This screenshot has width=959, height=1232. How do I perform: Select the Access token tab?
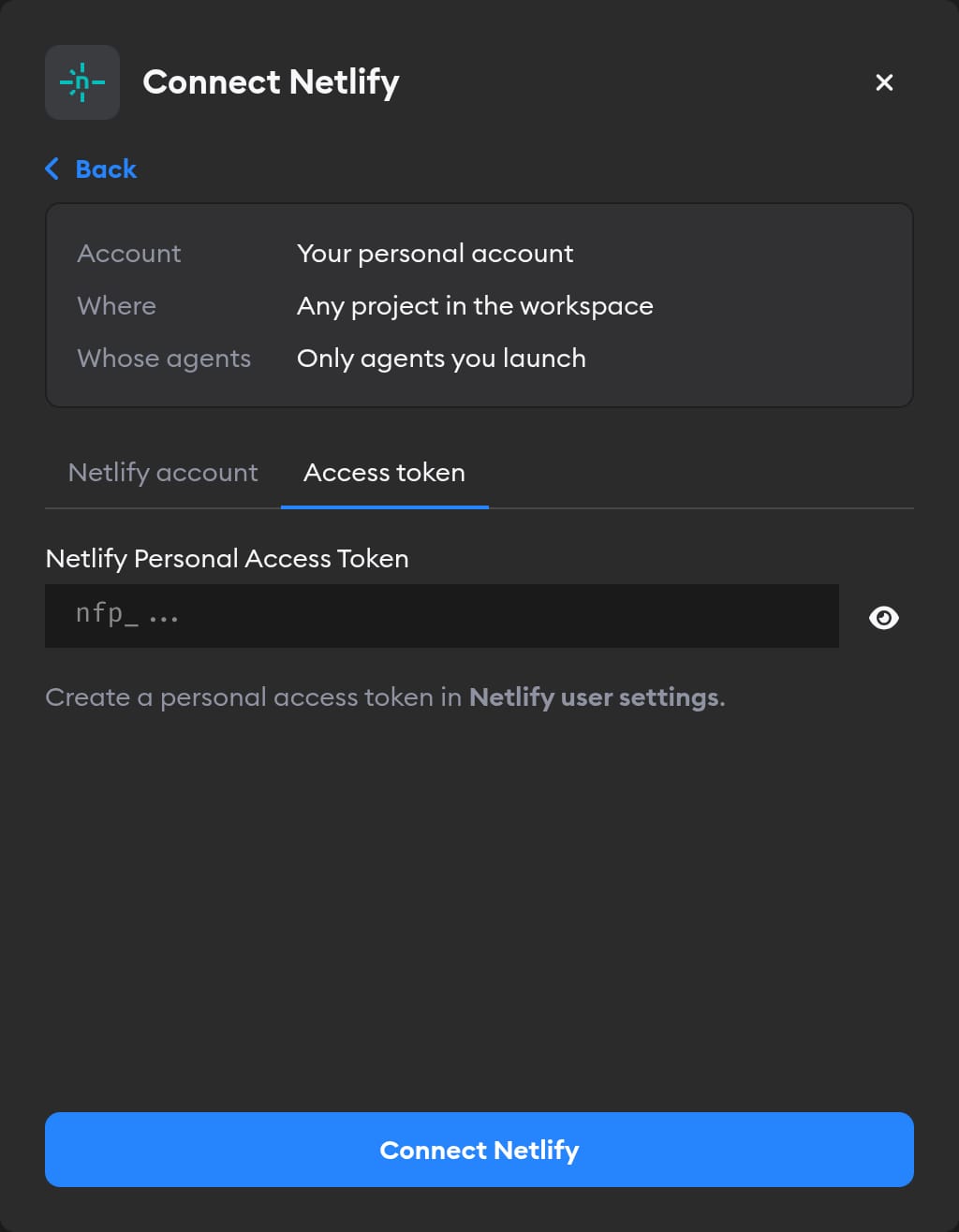pyautogui.click(x=385, y=473)
